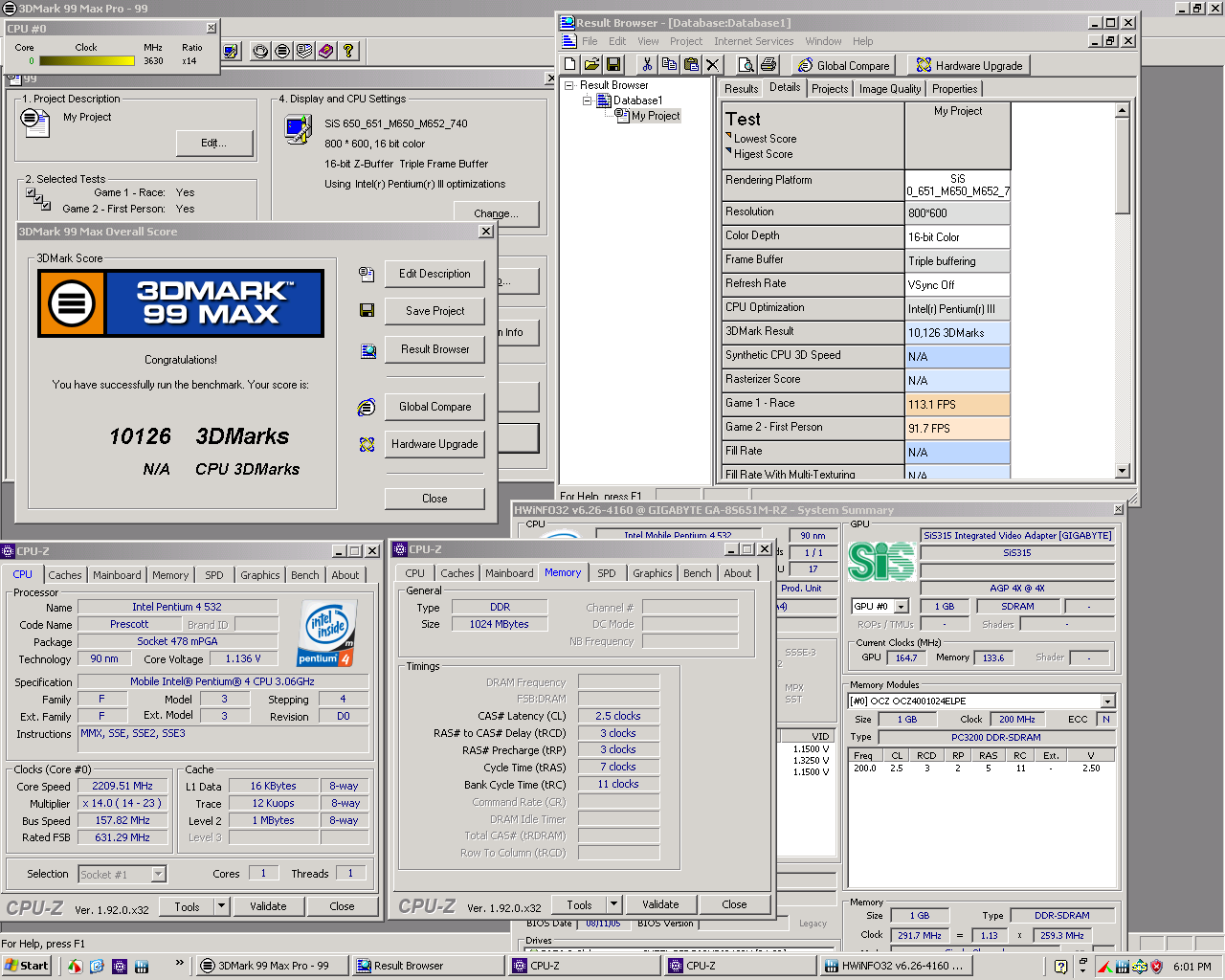Click the 3DMark 99 MAX logo banner
Image resolution: width=1225 pixels, height=980 pixels.
pyautogui.click(x=181, y=302)
